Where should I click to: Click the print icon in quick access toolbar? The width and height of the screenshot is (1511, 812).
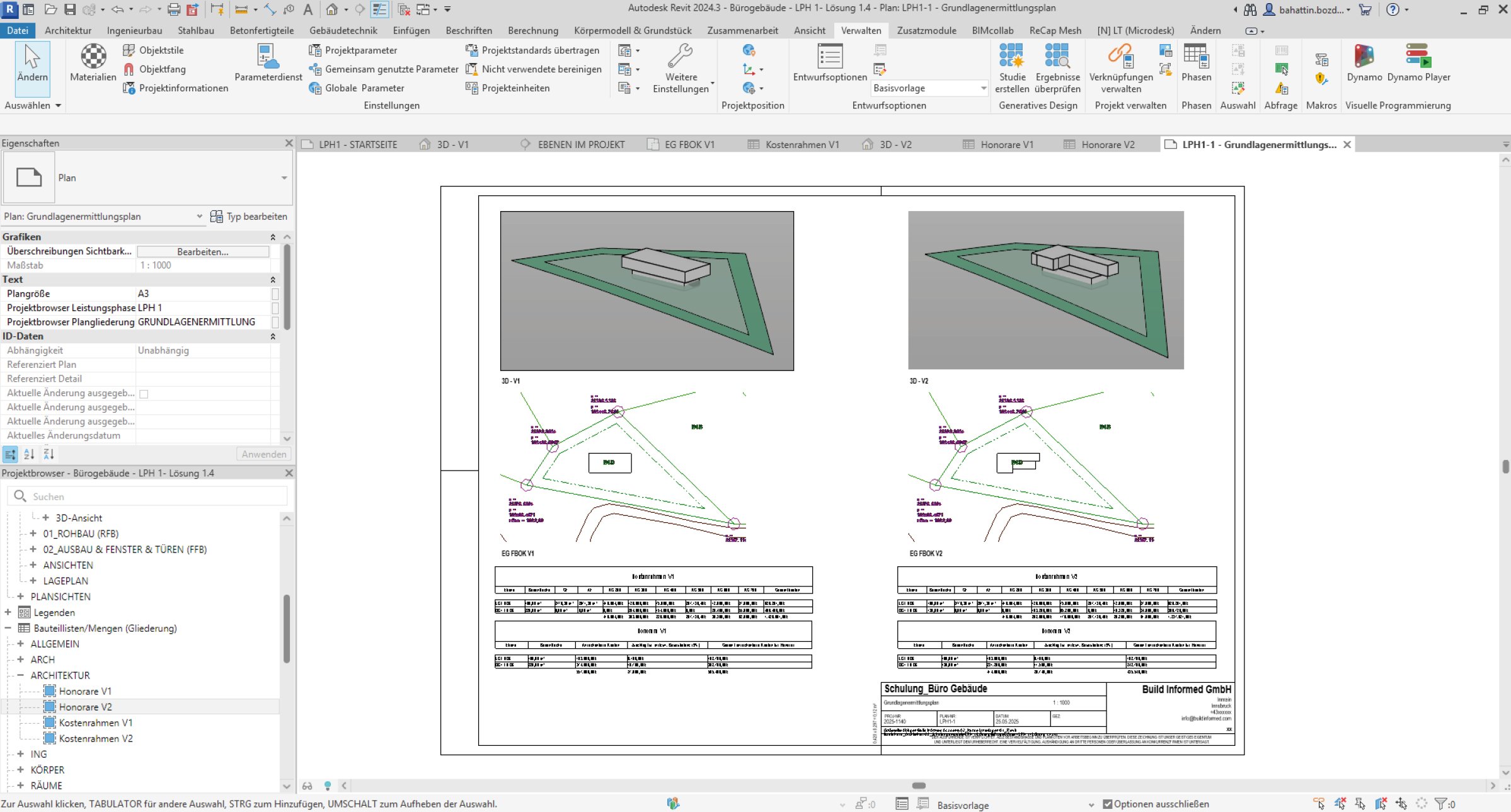pyautogui.click(x=173, y=9)
